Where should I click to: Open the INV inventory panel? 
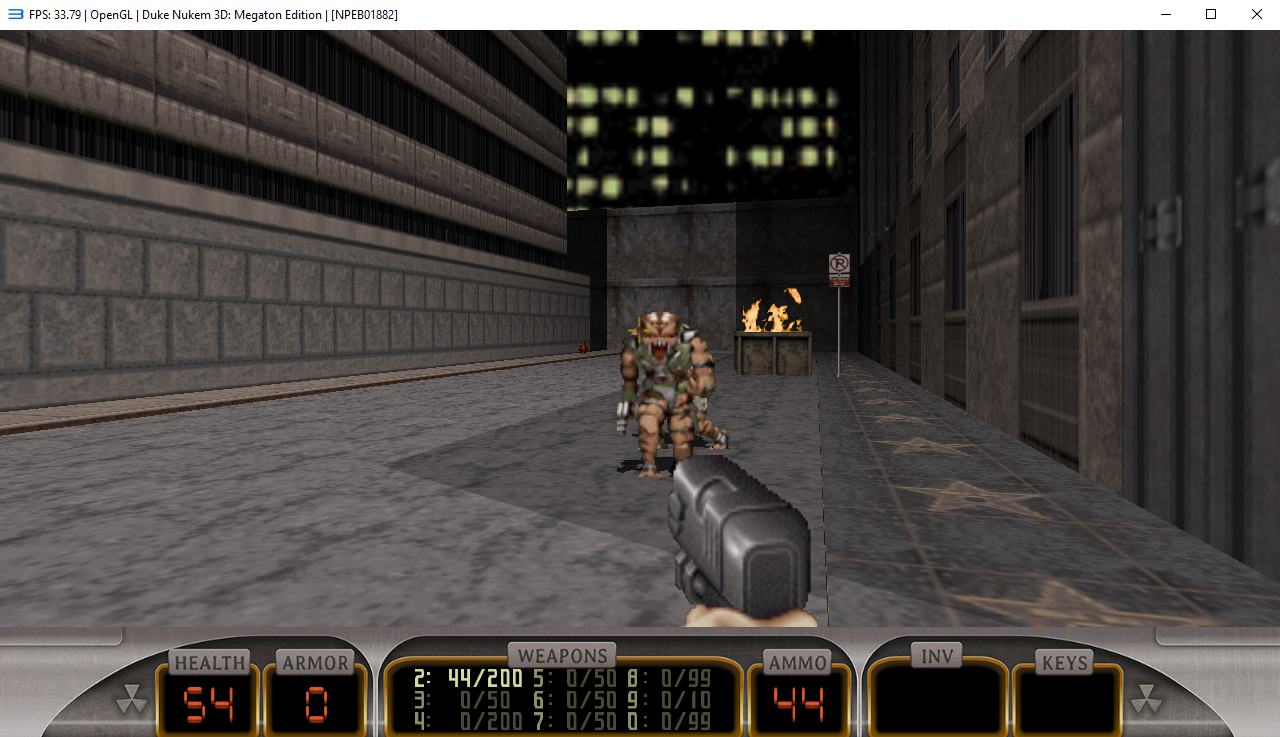click(x=936, y=656)
